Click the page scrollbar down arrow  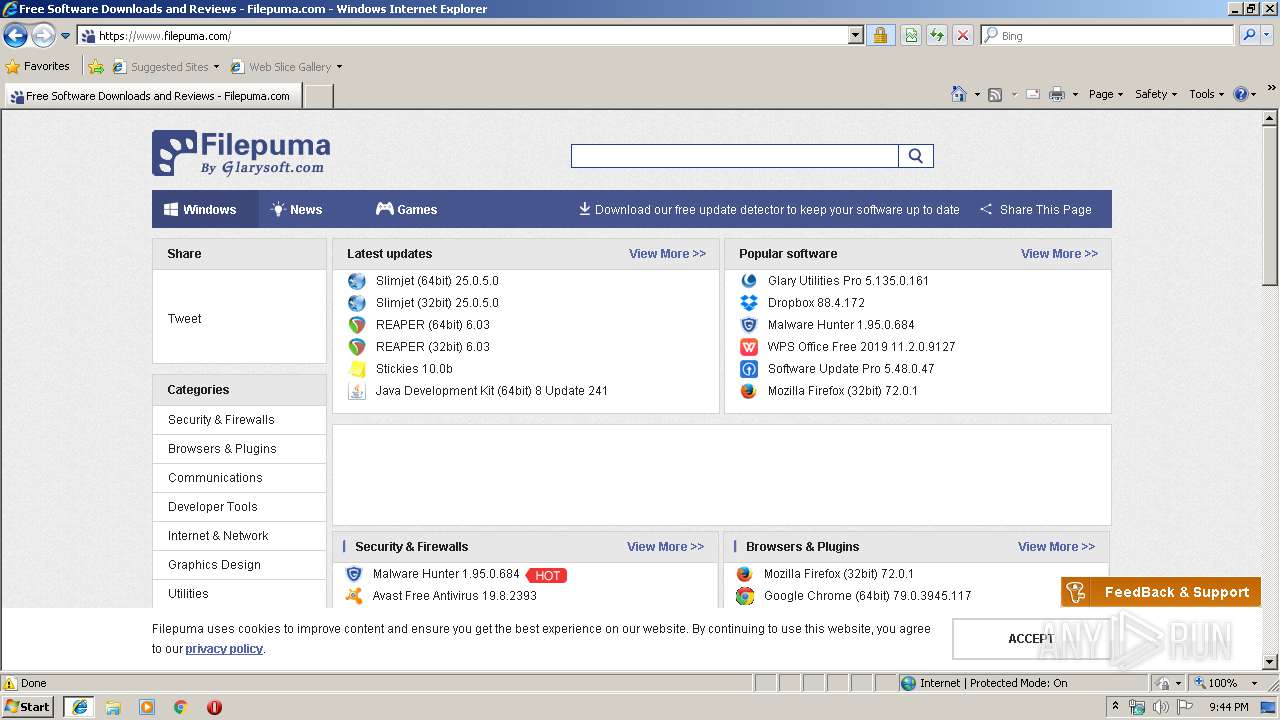pos(1271,661)
